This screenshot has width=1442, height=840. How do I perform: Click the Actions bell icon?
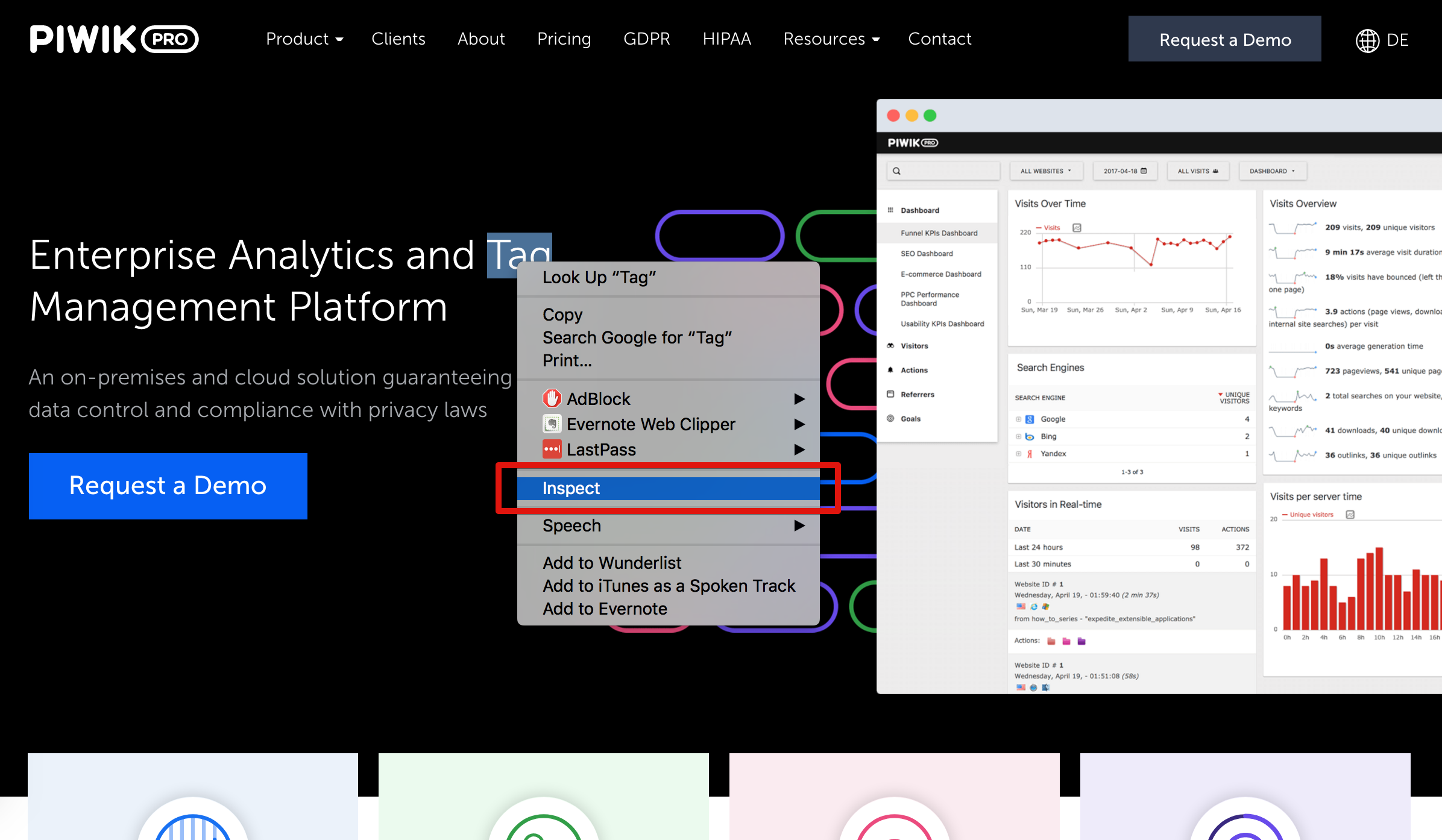click(890, 370)
